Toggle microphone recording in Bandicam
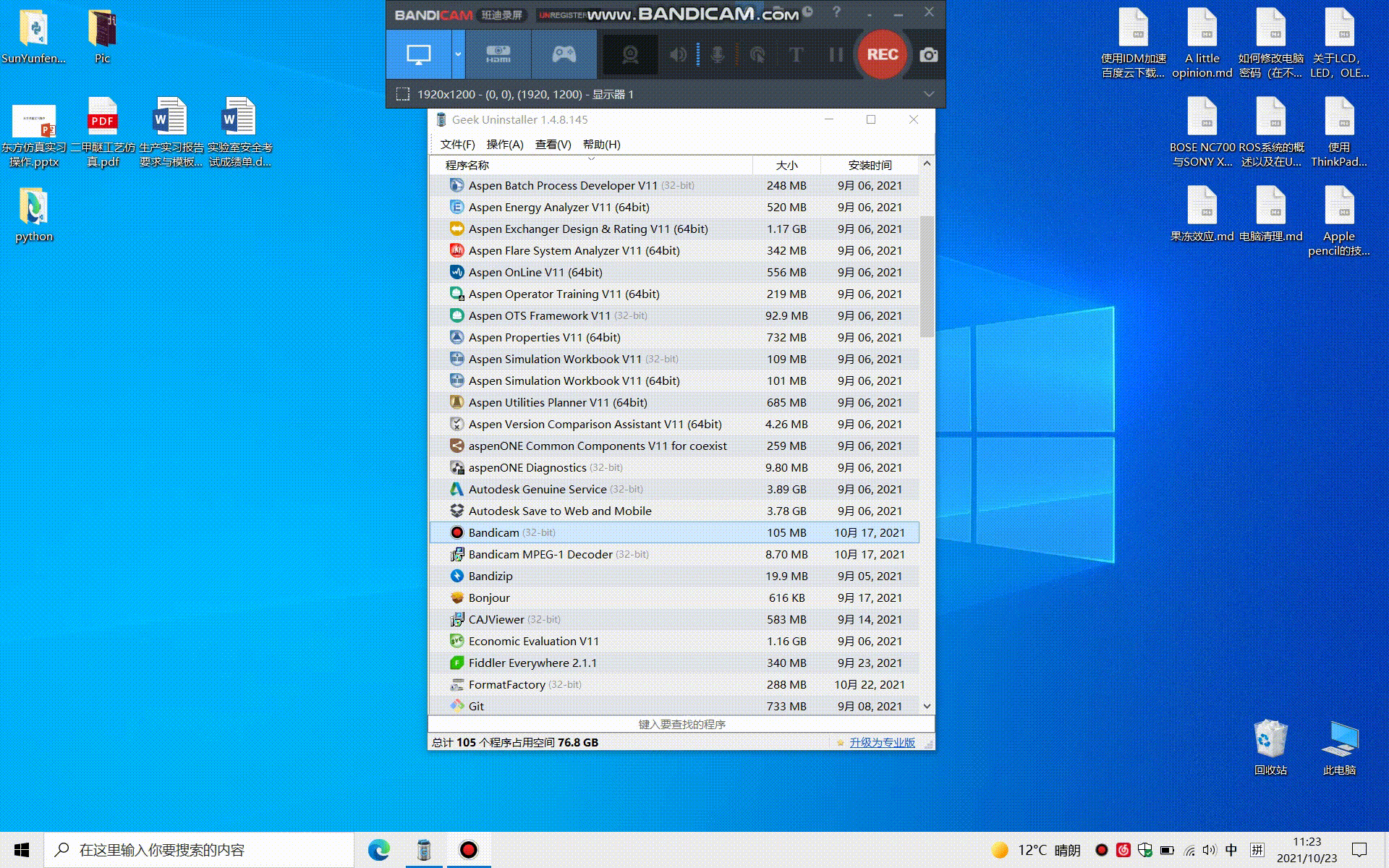This screenshot has width=1389, height=868. click(718, 55)
